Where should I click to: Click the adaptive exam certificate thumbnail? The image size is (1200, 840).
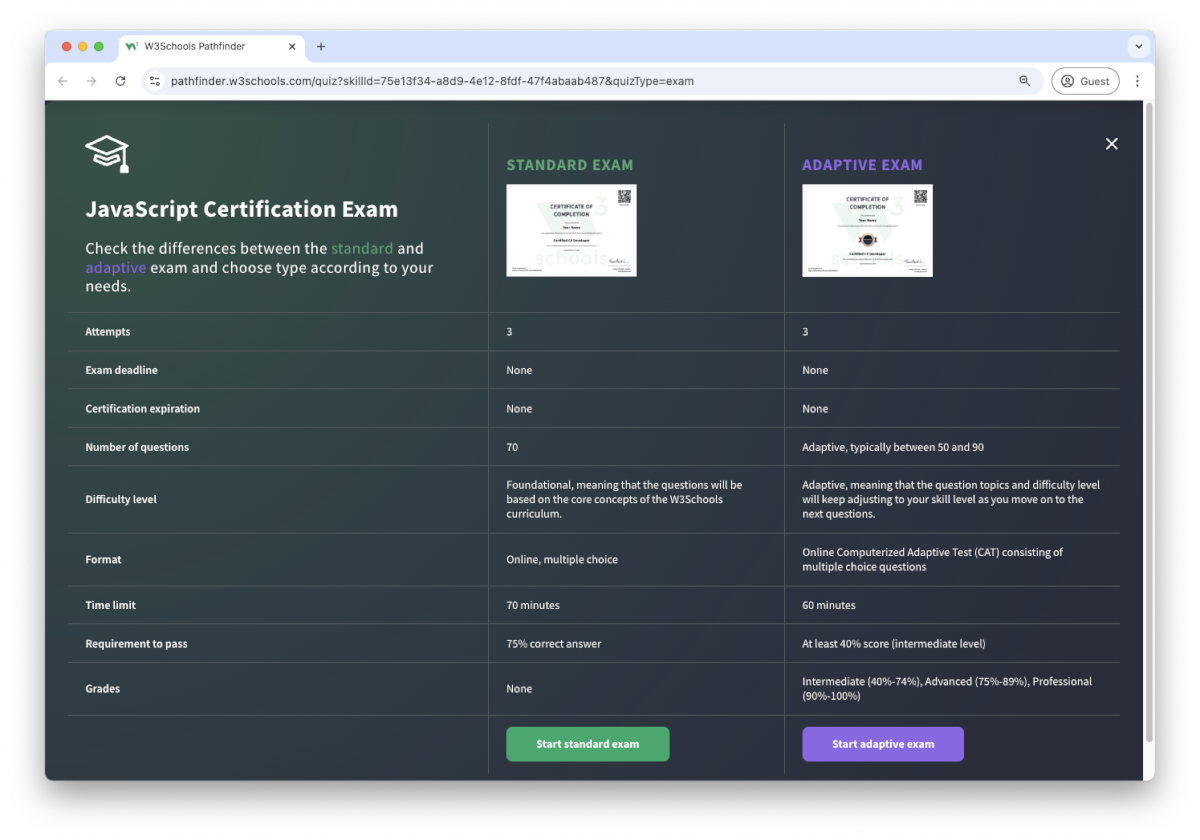click(x=867, y=230)
